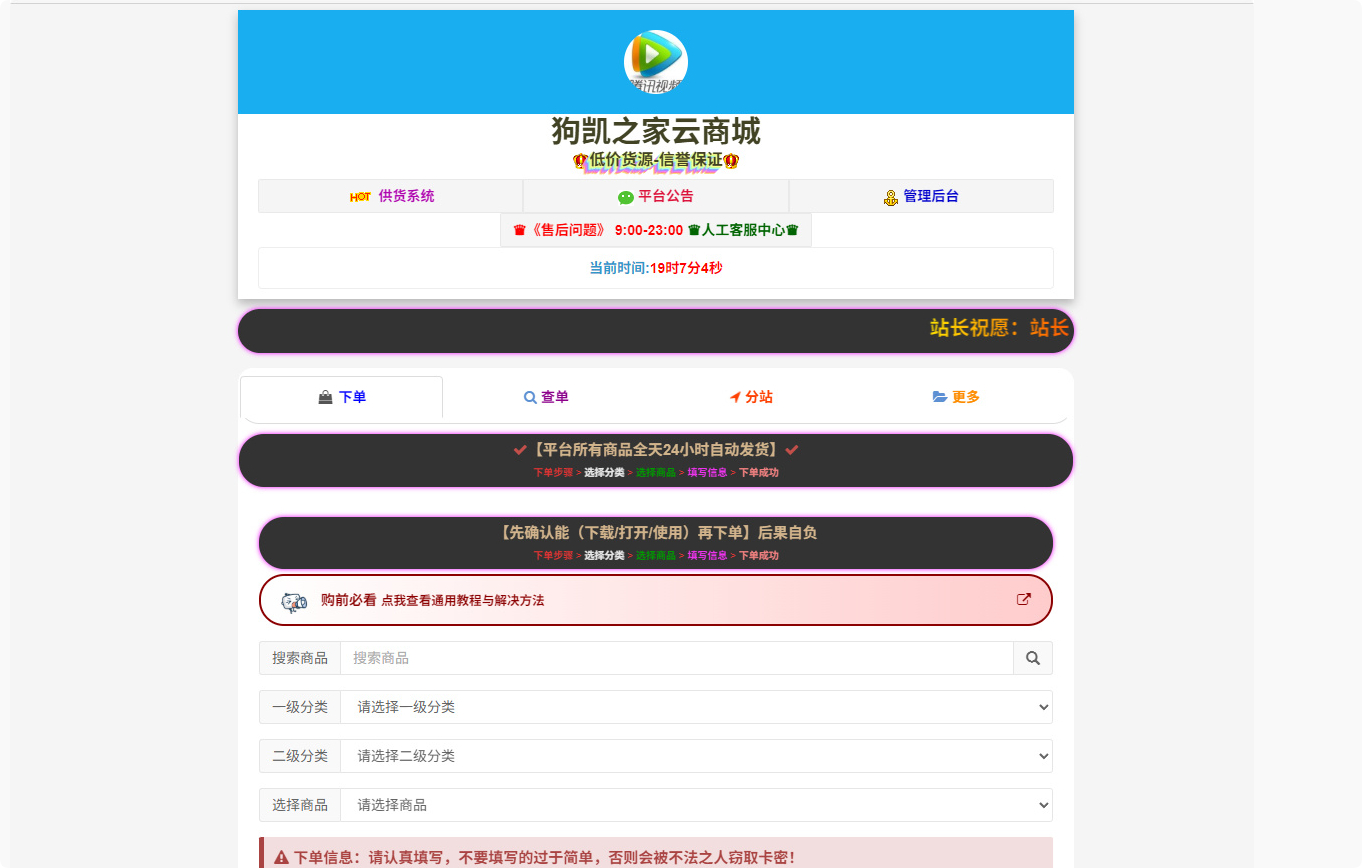Click the 二级分类 label
This screenshot has height=868, width=1362.
click(300, 756)
